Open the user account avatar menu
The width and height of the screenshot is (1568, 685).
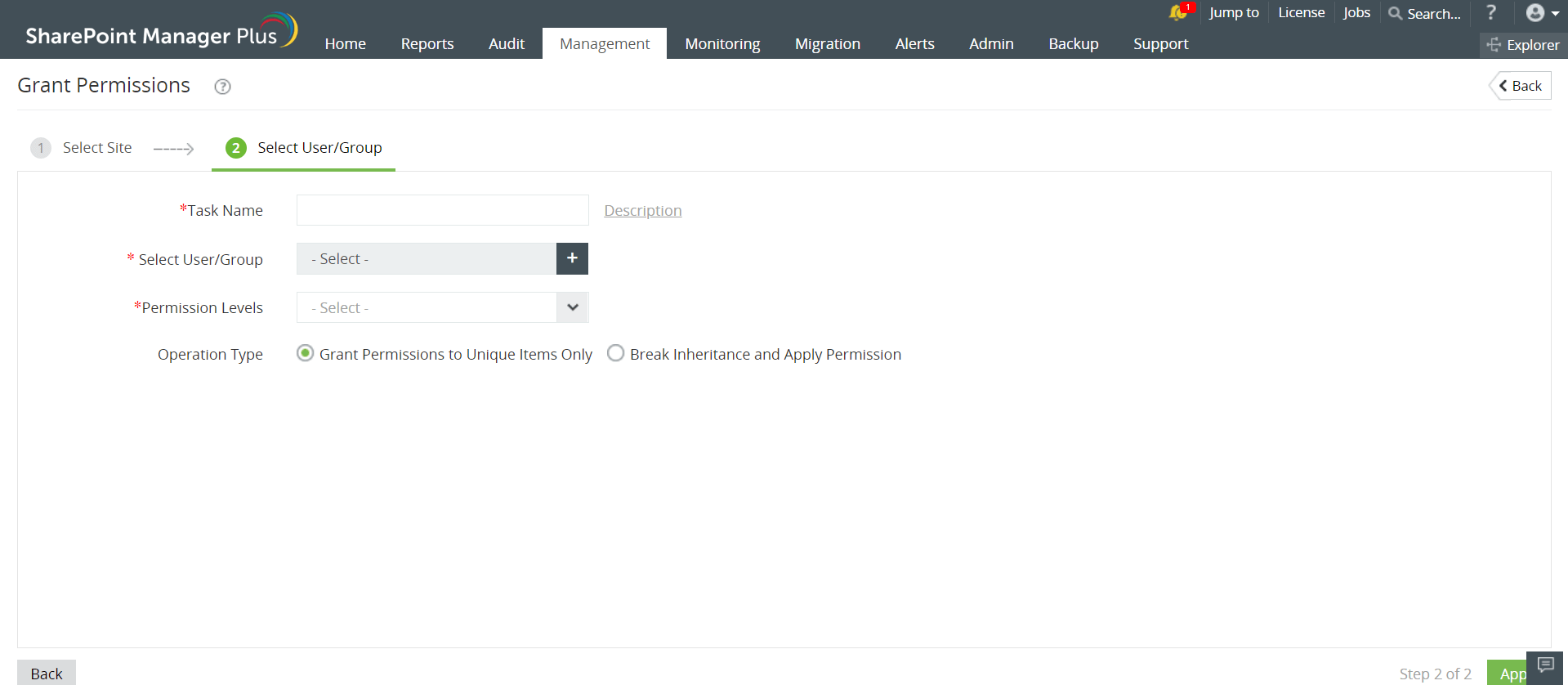[1541, 13]
